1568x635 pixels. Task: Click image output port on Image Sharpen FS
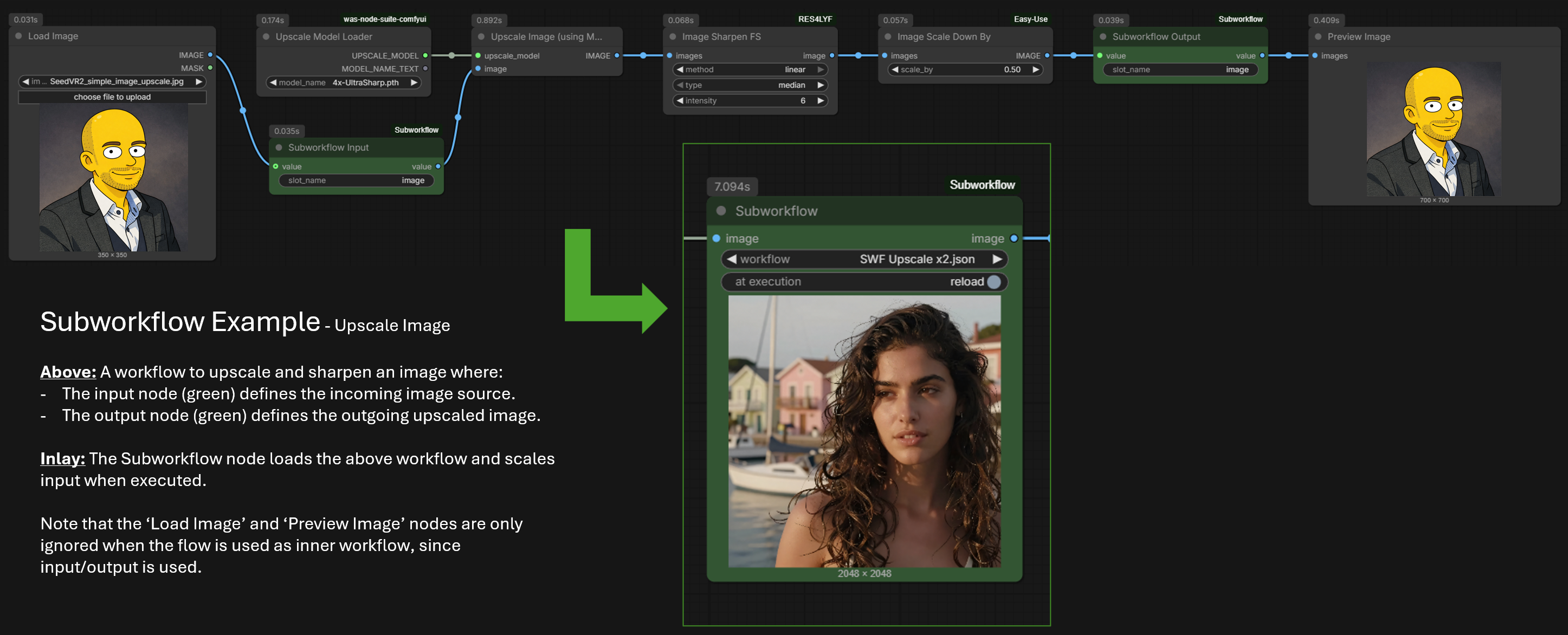coord(832,55)
